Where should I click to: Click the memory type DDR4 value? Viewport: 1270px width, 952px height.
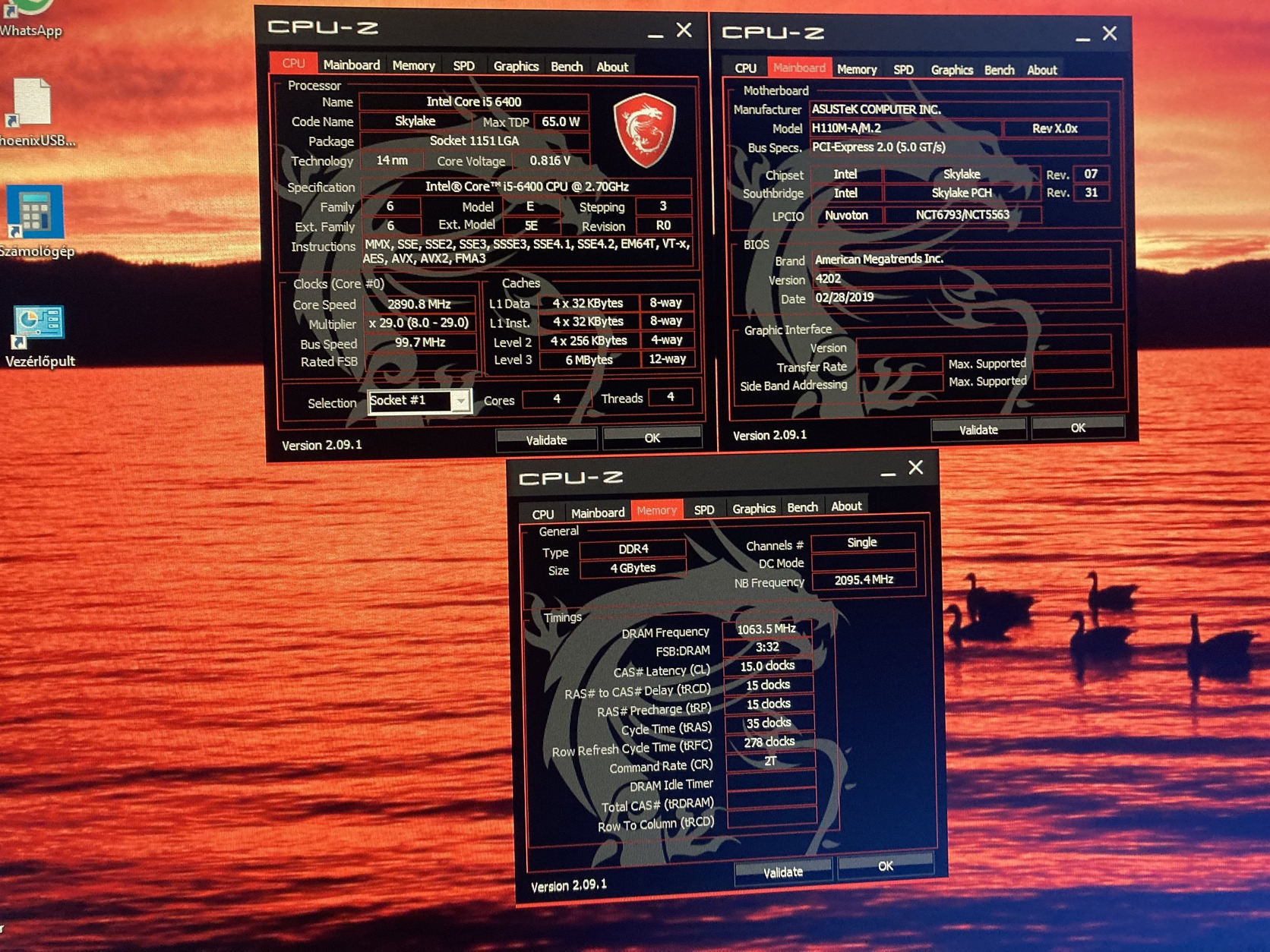point(633,549)
